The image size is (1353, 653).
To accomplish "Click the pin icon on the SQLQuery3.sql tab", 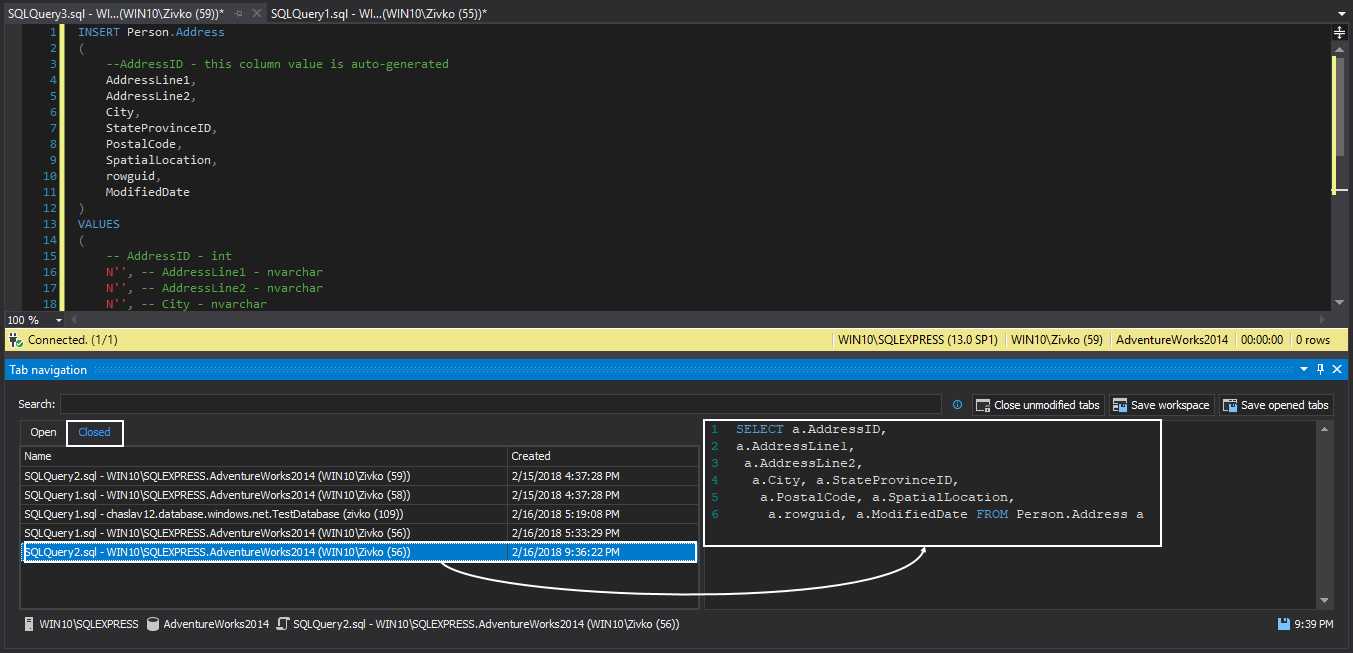I will tap(238, 13).
